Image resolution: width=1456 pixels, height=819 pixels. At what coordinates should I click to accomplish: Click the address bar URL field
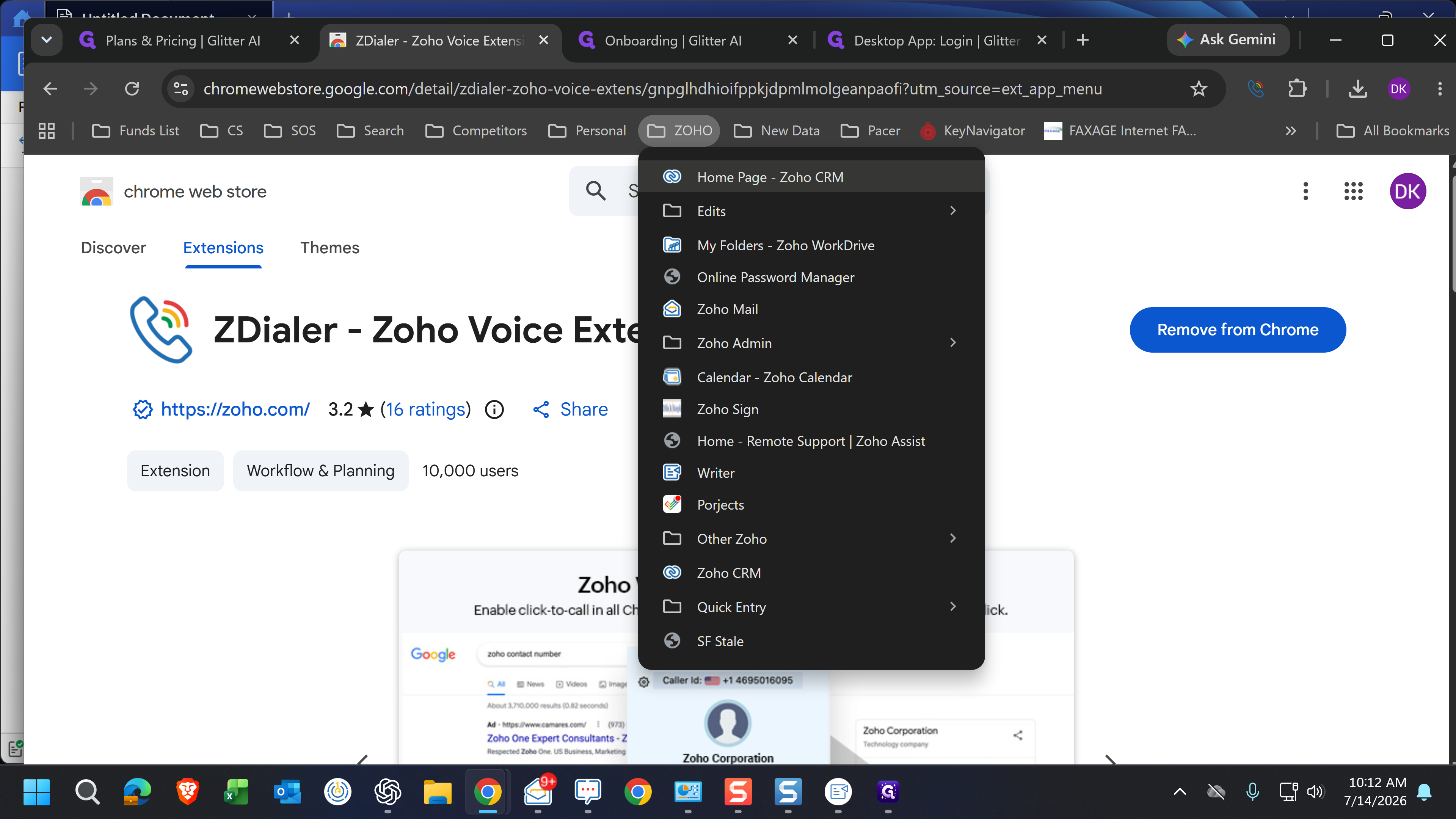point(653,89)
